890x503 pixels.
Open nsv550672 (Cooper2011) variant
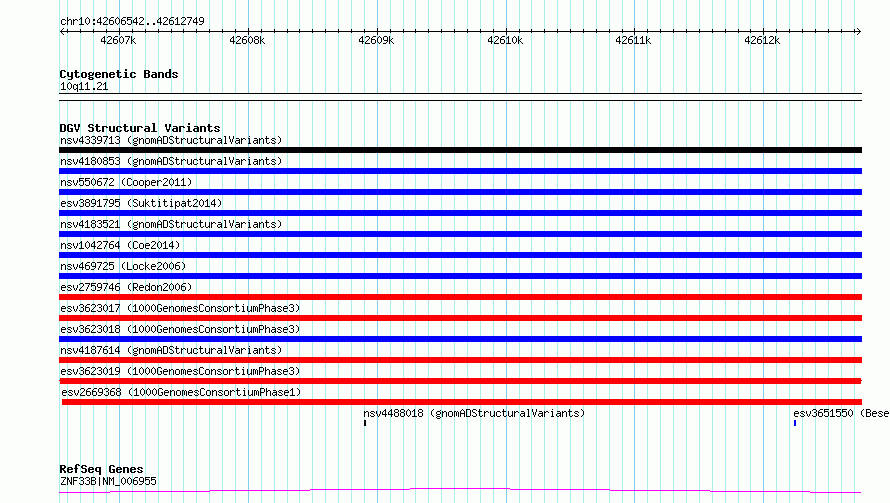click(x=126, y=182)
